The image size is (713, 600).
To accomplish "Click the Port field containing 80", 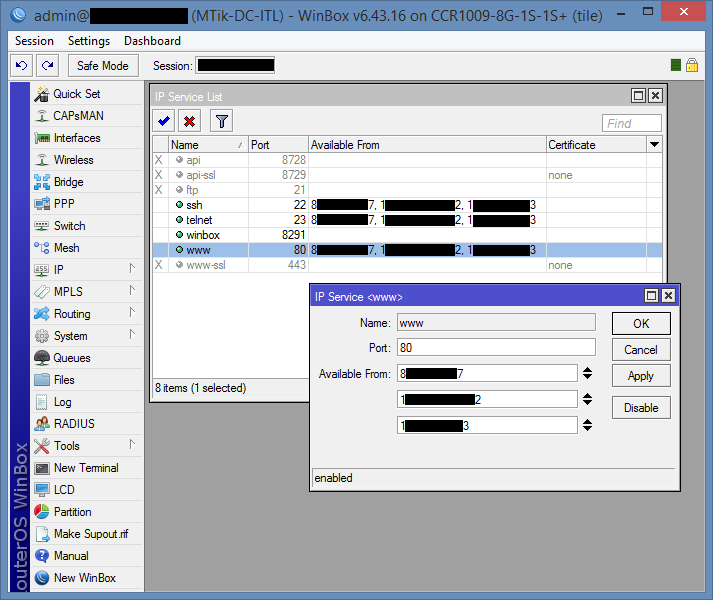I will (496, 348).
